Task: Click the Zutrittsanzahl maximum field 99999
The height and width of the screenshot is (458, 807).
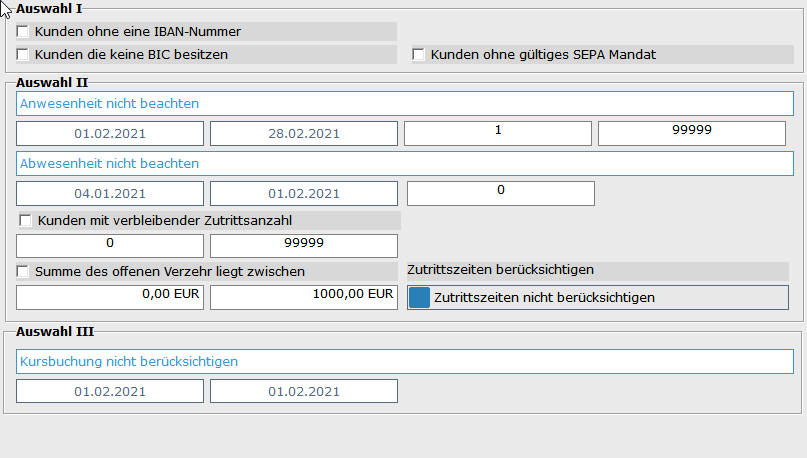Action: coord(304,246)
